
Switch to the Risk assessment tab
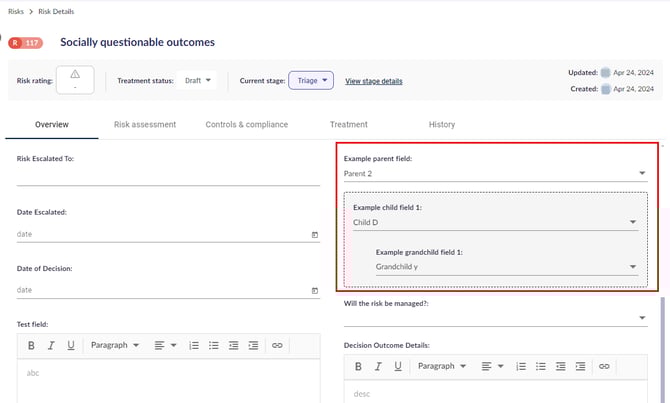pyautogui.click(x=145, y=125)
